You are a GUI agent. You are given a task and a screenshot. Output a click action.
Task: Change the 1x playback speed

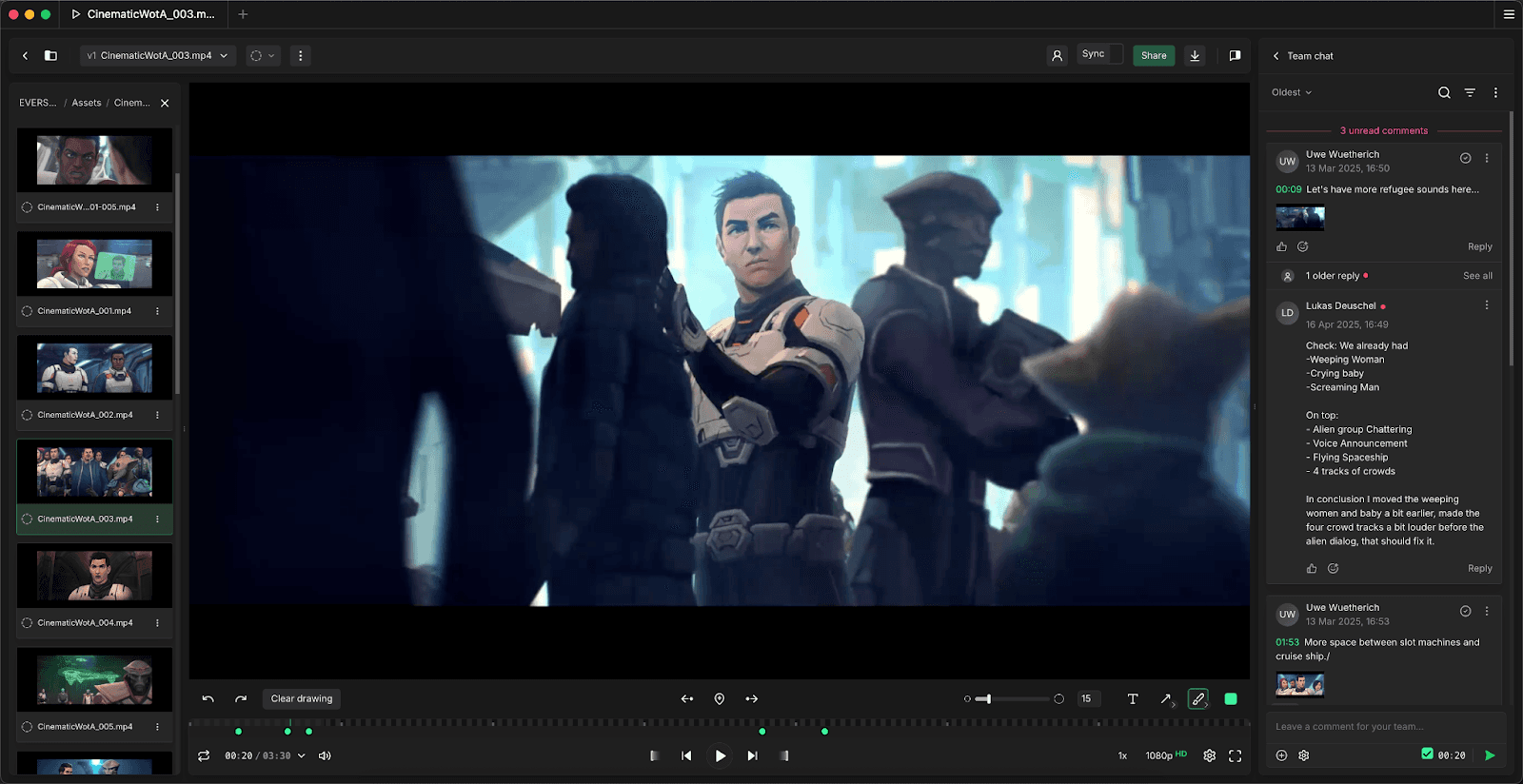tap(1122, 755)
